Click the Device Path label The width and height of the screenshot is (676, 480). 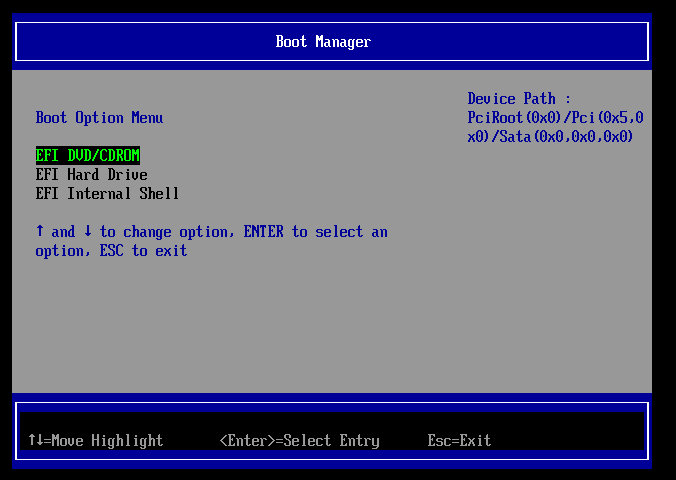click(519, 99)
